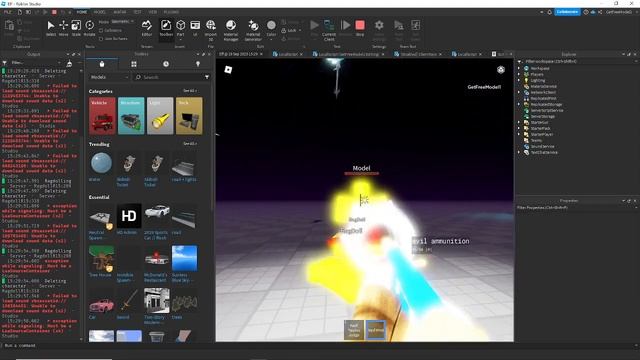This screenshot has width=640, height=360.
Task: Click the Roblox logo menu in viewport
Action: [228, 70]
